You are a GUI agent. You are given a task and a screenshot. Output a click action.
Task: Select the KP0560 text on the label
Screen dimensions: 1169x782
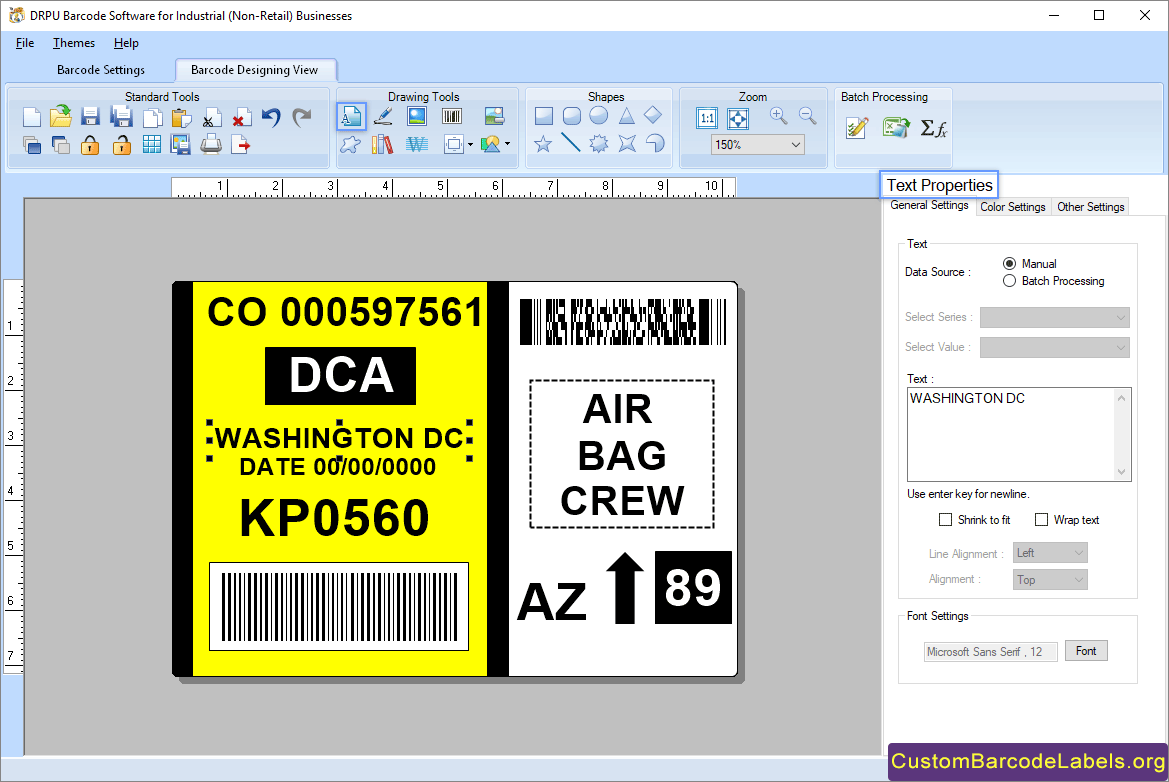click(x=335, y=518)
